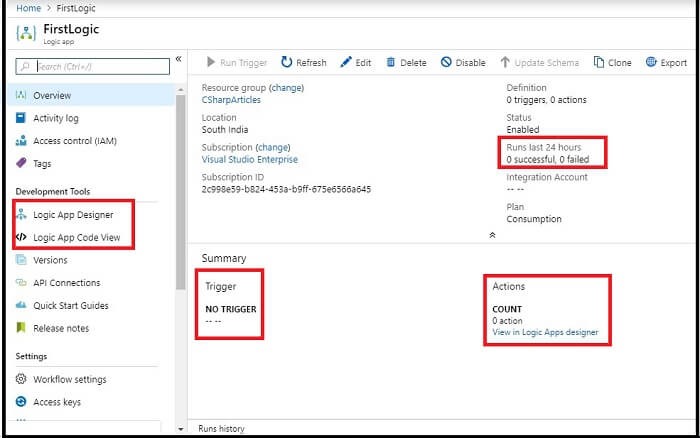Open the CSharpArticles resource group link
Image resolution: width=700 pixels, height=438 pixels.
click(x=231, y=100)
